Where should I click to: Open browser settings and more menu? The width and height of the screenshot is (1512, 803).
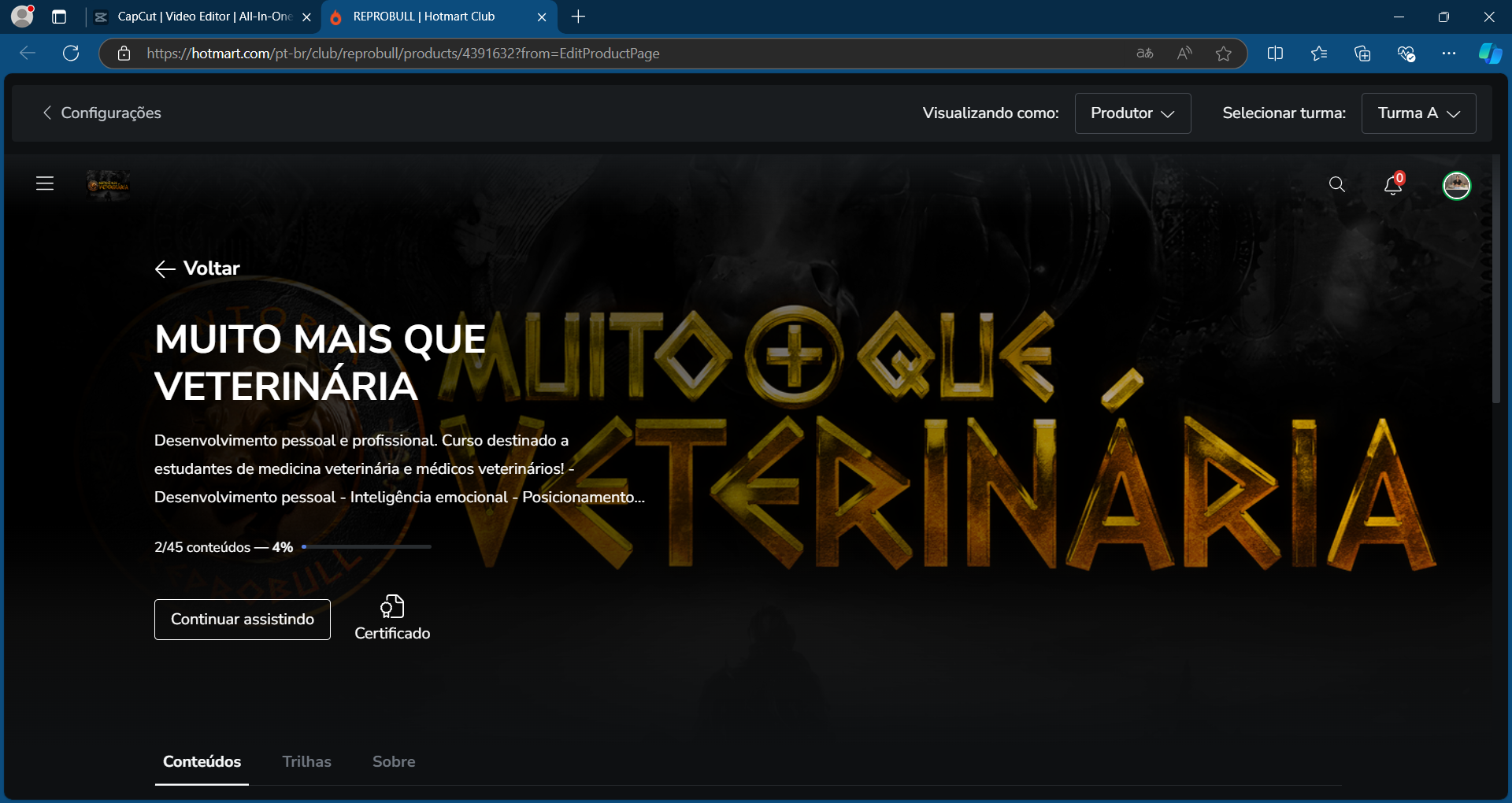(x=1448, y=54)
